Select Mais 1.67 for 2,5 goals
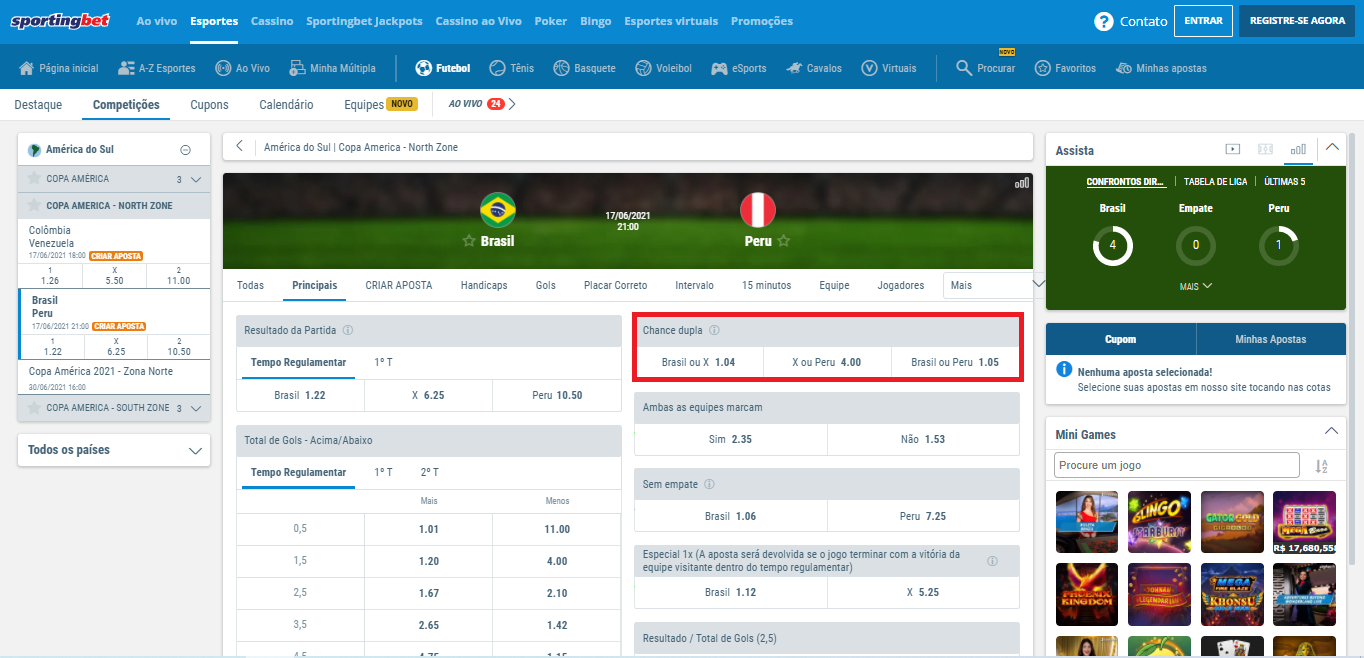The image size is (1364, 658). click(x=429, y=593)
